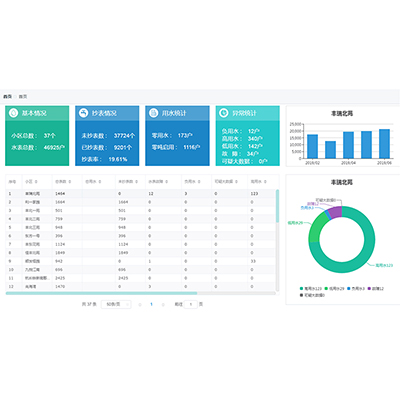Select page number 1 in pagination

tap(151, 304)
